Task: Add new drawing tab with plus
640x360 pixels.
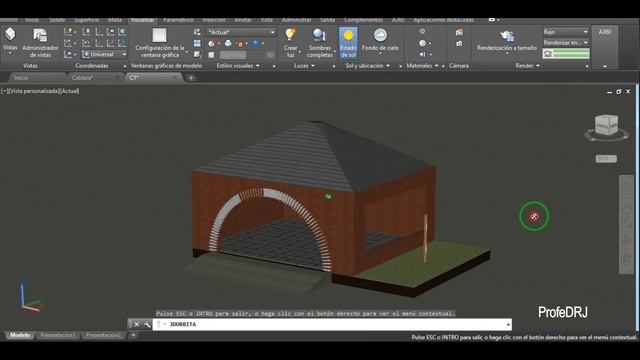Action: (191, 78)
